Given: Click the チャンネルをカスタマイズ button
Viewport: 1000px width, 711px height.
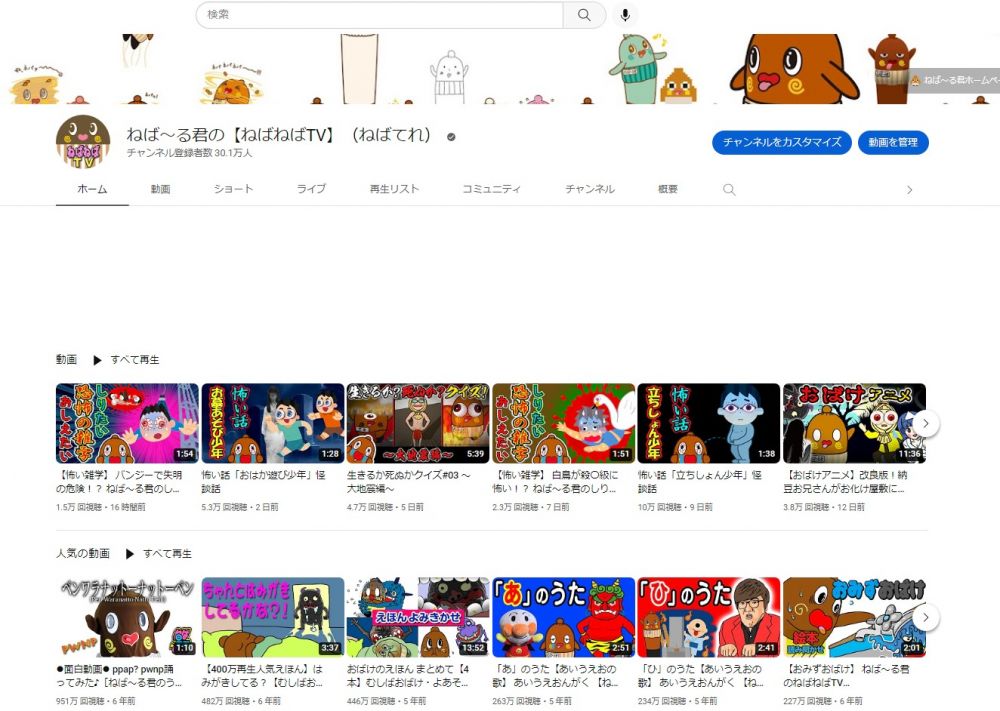Looking at the screenshot, I should [783, 142].
